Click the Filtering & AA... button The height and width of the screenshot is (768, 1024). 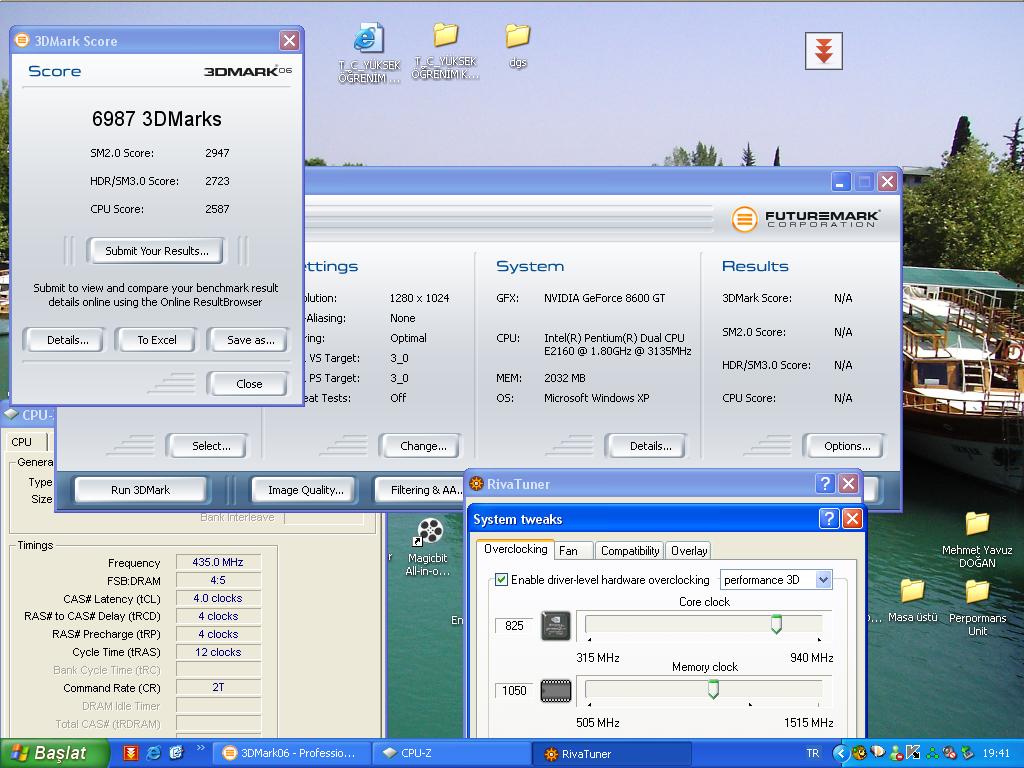[x=419, y=490]
